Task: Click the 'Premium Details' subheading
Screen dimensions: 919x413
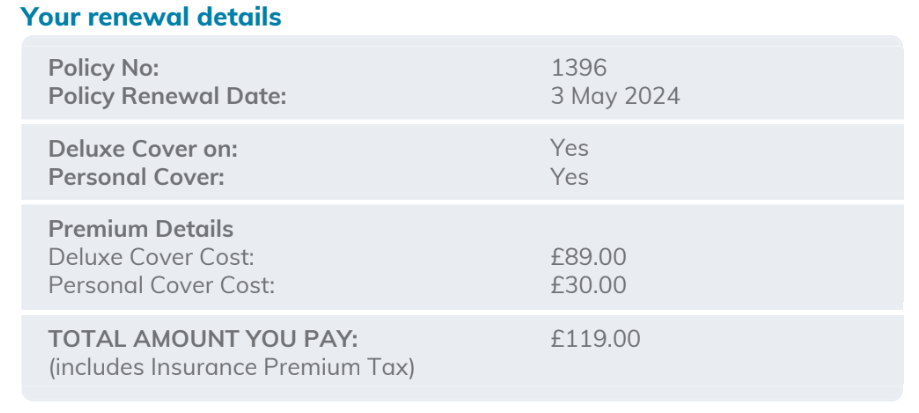Action: point(141,229)
